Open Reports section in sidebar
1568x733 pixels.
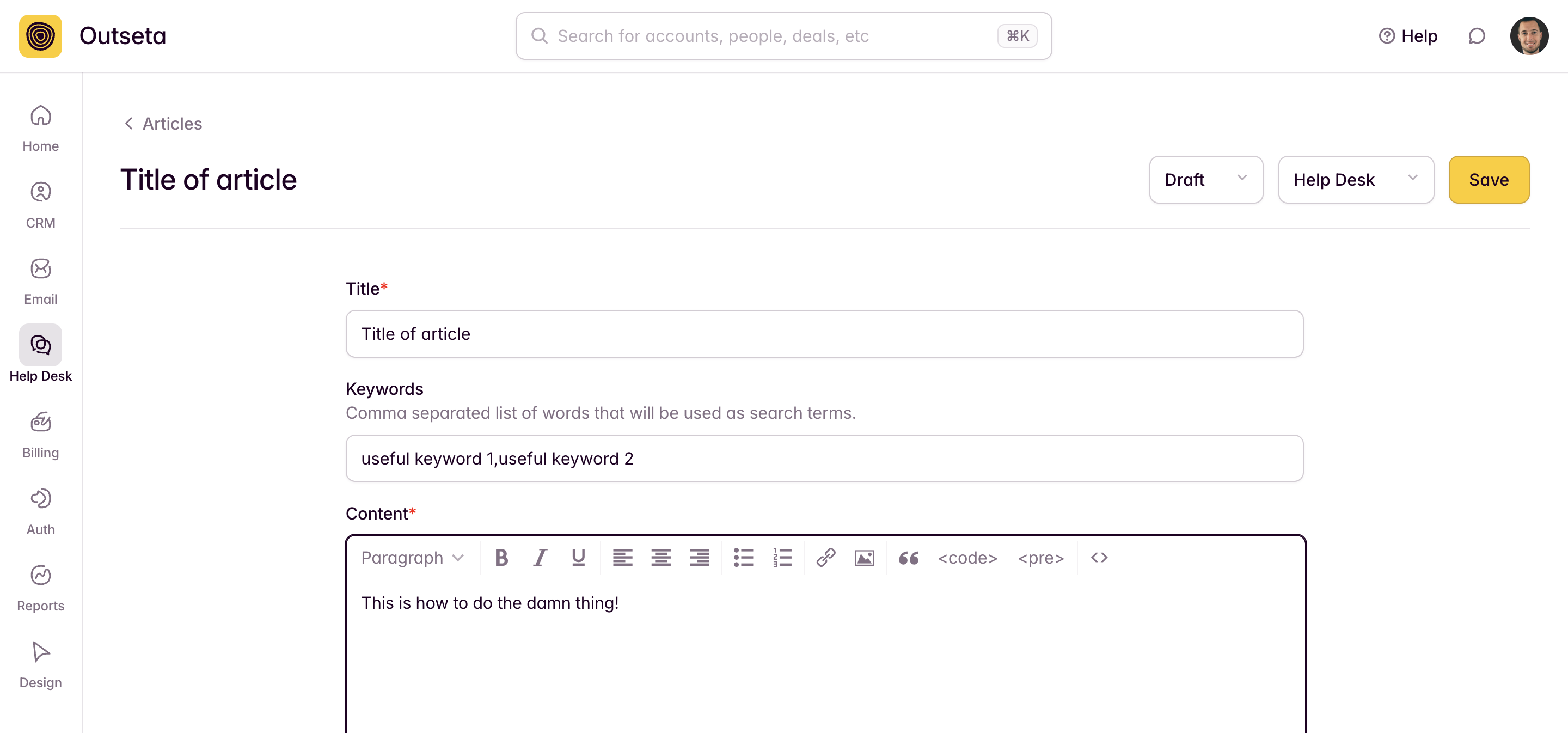(40, 588)
